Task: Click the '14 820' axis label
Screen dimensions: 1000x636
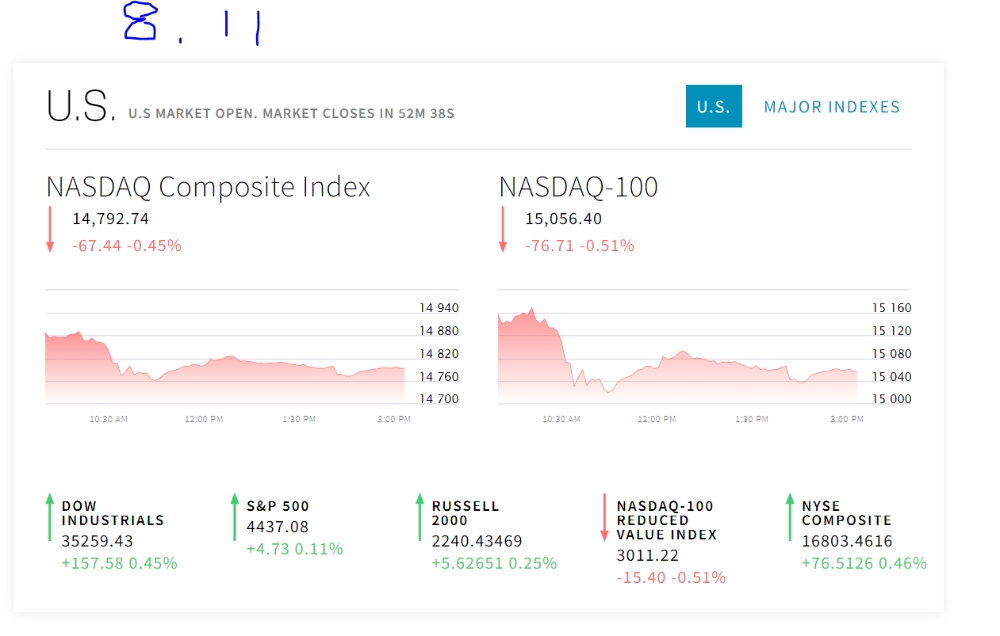Action: tap(439, 354)
